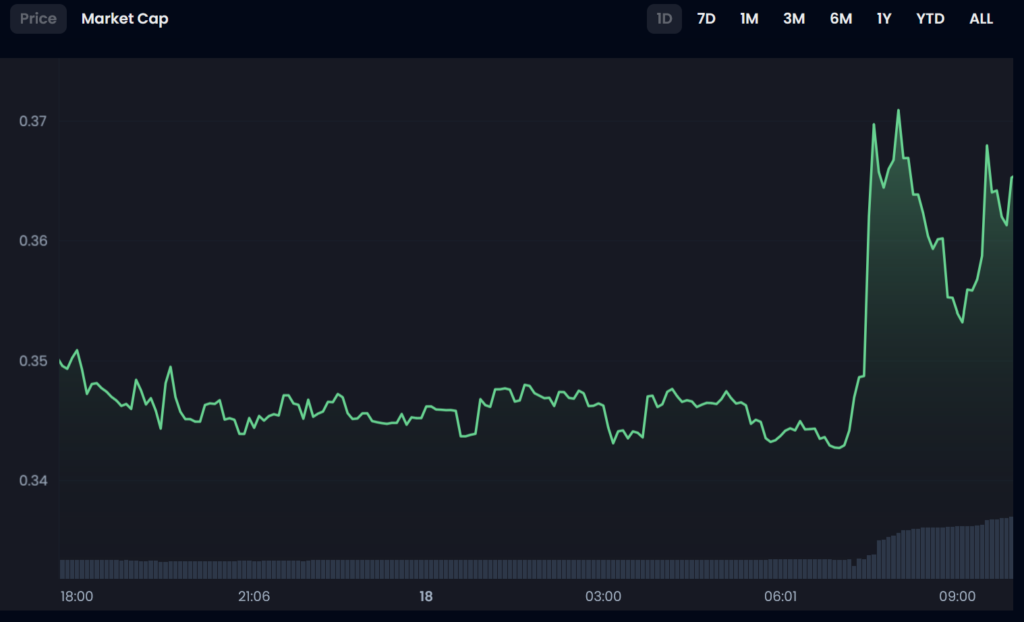Click the 09:00 time axis label
Image resolution: width=1024 pixels, height=622 pixels.
pos(957,597)
